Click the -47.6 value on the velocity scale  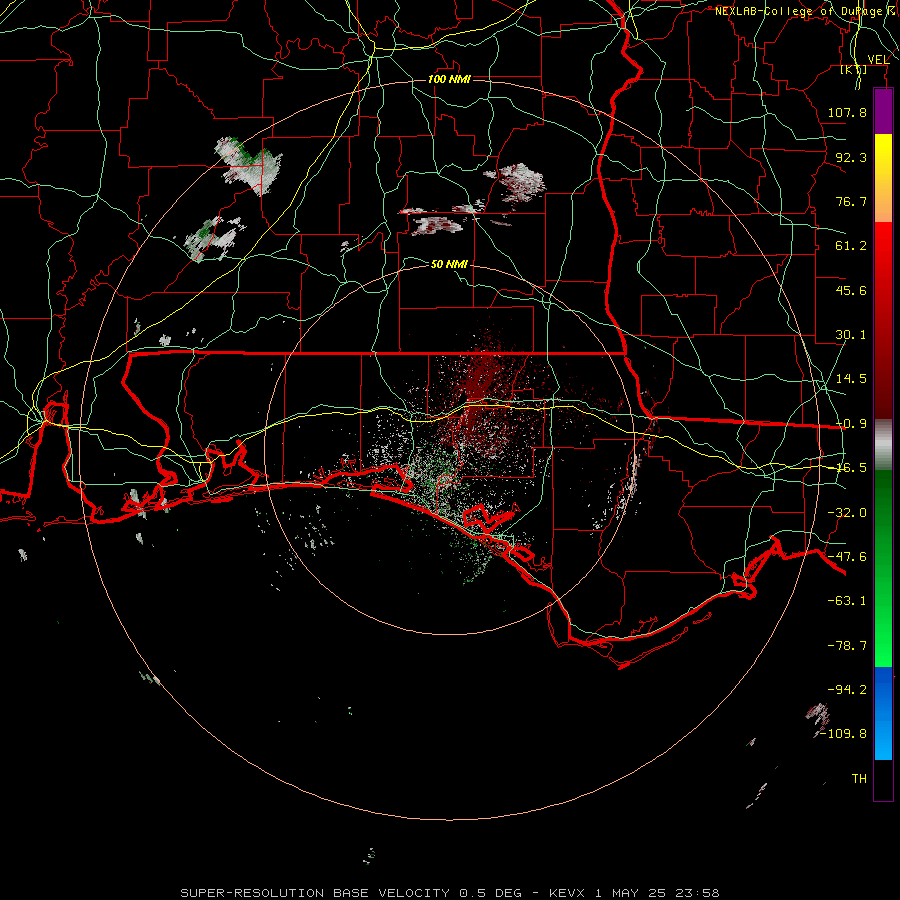click(x=847, y=557)
